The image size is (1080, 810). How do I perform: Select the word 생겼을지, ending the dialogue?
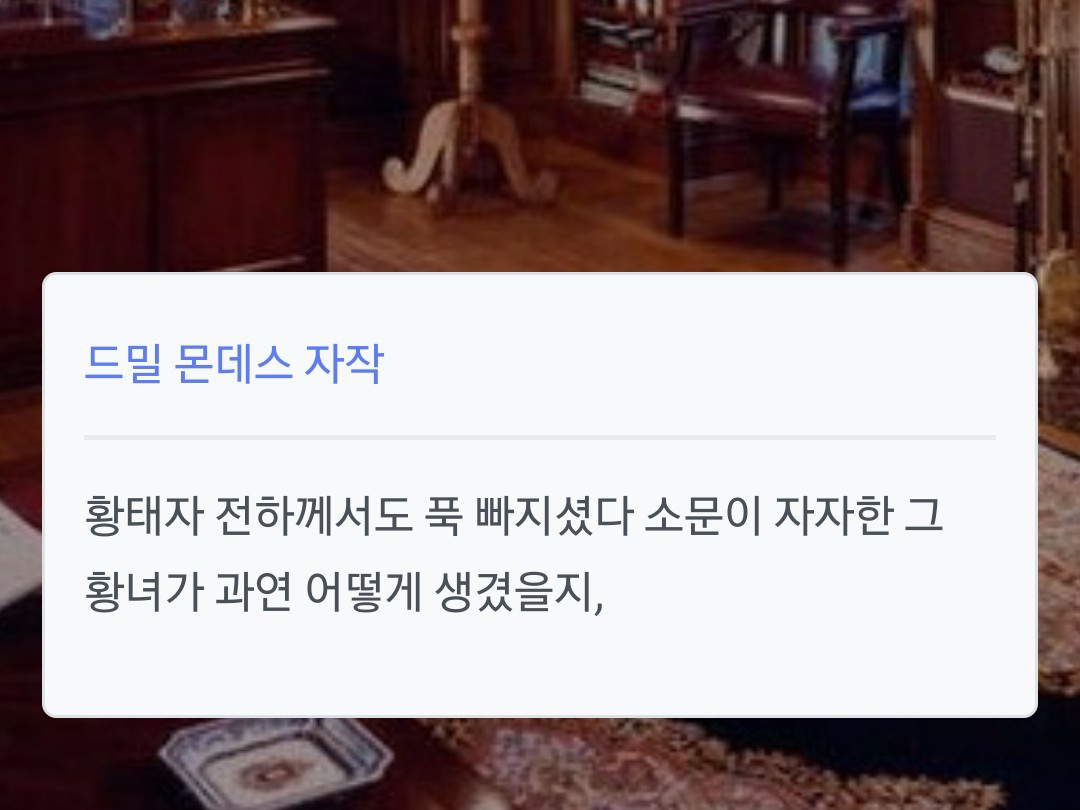pos(519,592)
